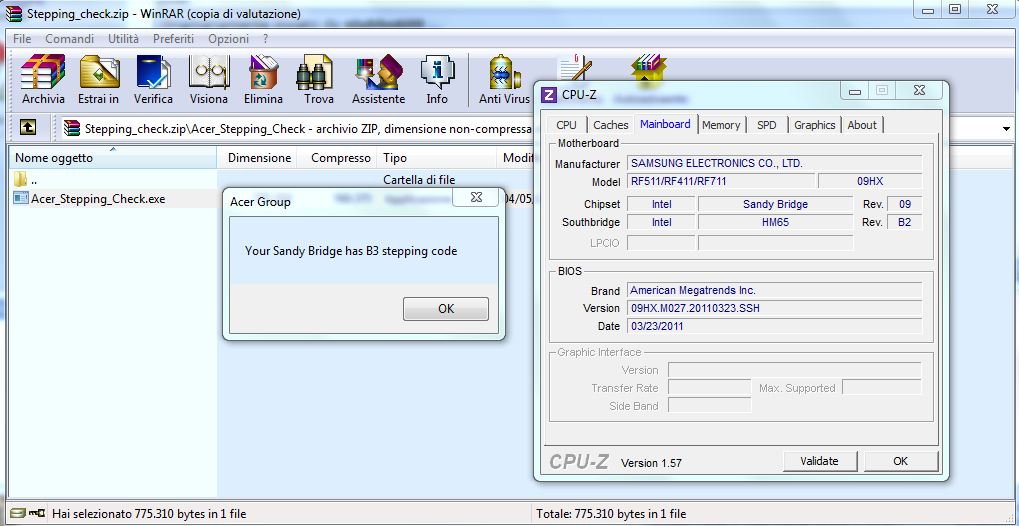
Task: Click the Archivia toolbar icon in WinRAR
Action: (x=43, y=81)
